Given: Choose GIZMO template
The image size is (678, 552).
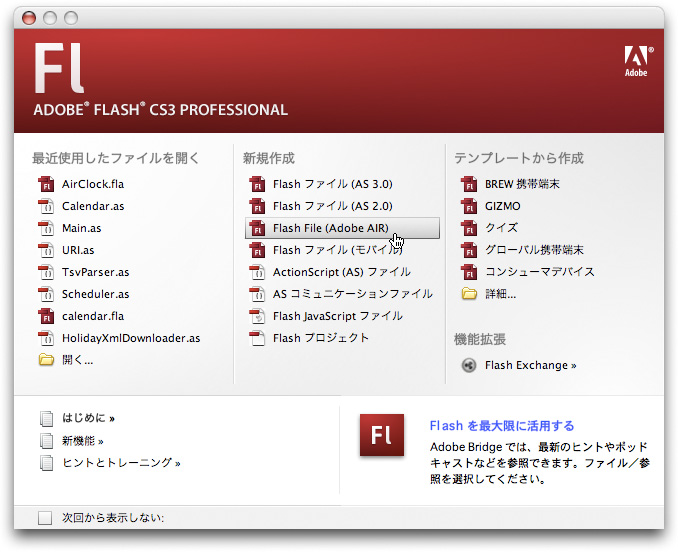Looking at the screenshot, I should (x=502, y=206).
